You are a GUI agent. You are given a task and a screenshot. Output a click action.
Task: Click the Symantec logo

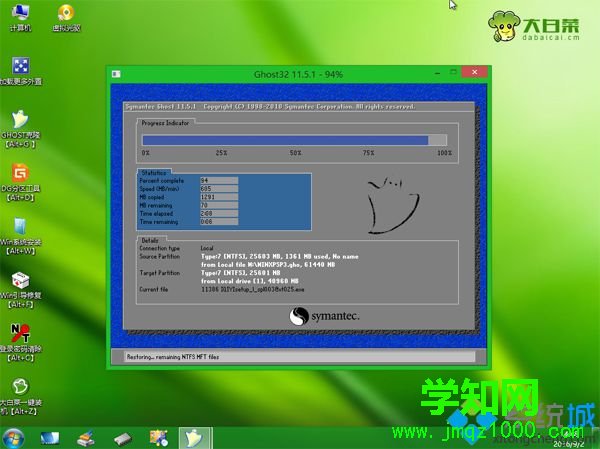[324, 317]
